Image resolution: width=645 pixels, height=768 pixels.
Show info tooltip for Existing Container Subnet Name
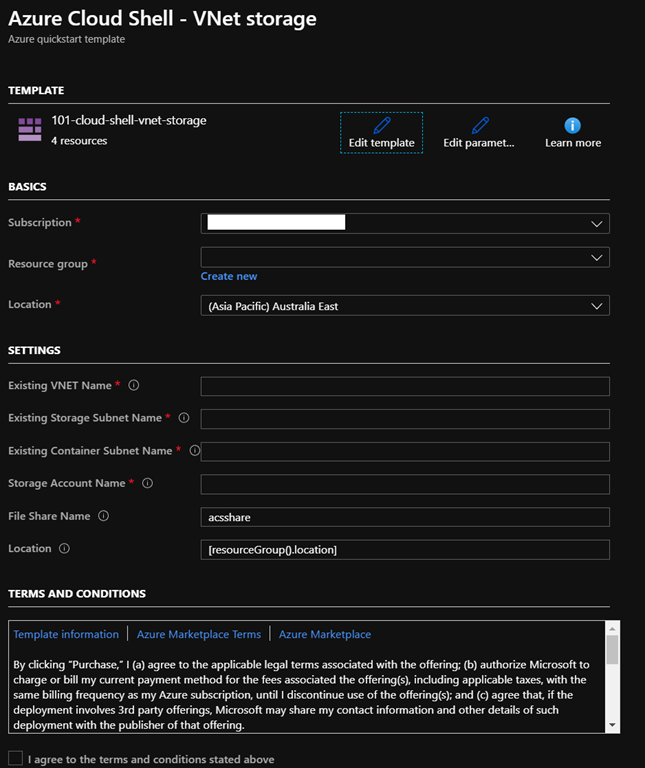pos(194,451)
